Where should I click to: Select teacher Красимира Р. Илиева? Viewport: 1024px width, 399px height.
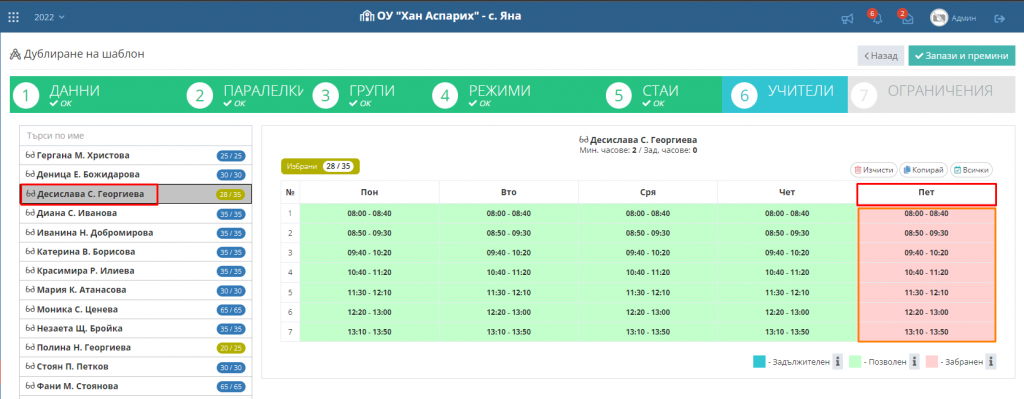point(136,271)
